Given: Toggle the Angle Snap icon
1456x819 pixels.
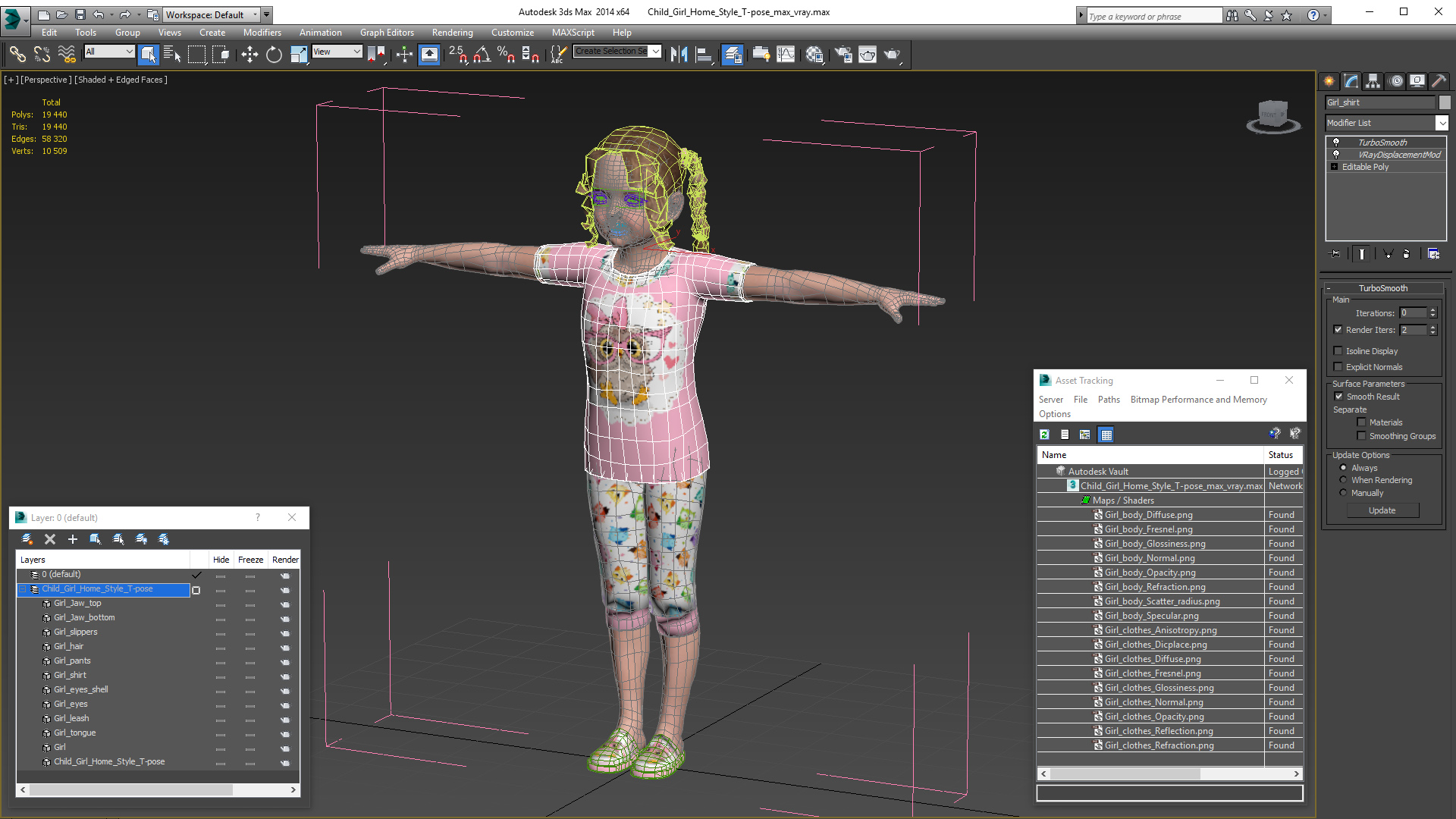Looking at the screenshot, I should tap(482, 54).
